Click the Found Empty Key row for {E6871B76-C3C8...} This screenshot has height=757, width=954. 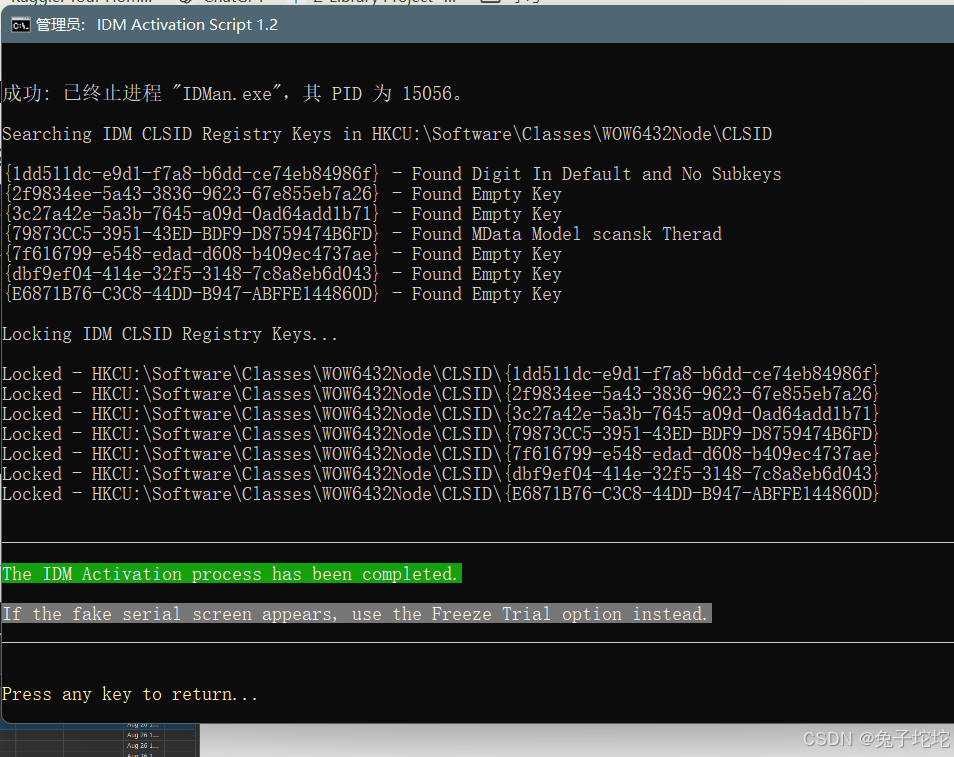[x=282, y=295]
